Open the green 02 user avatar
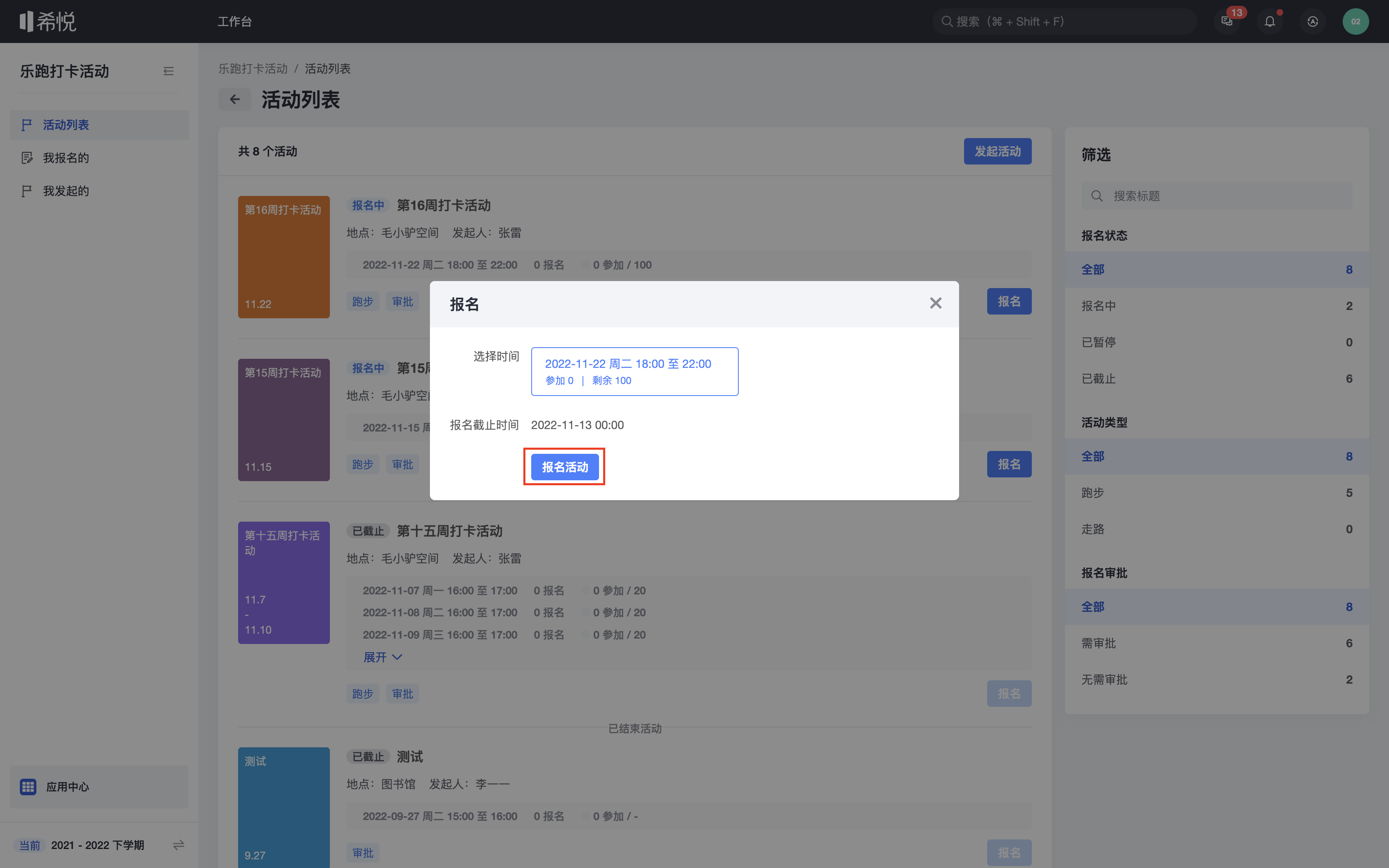The image size is (1389, 868). 1356,22
